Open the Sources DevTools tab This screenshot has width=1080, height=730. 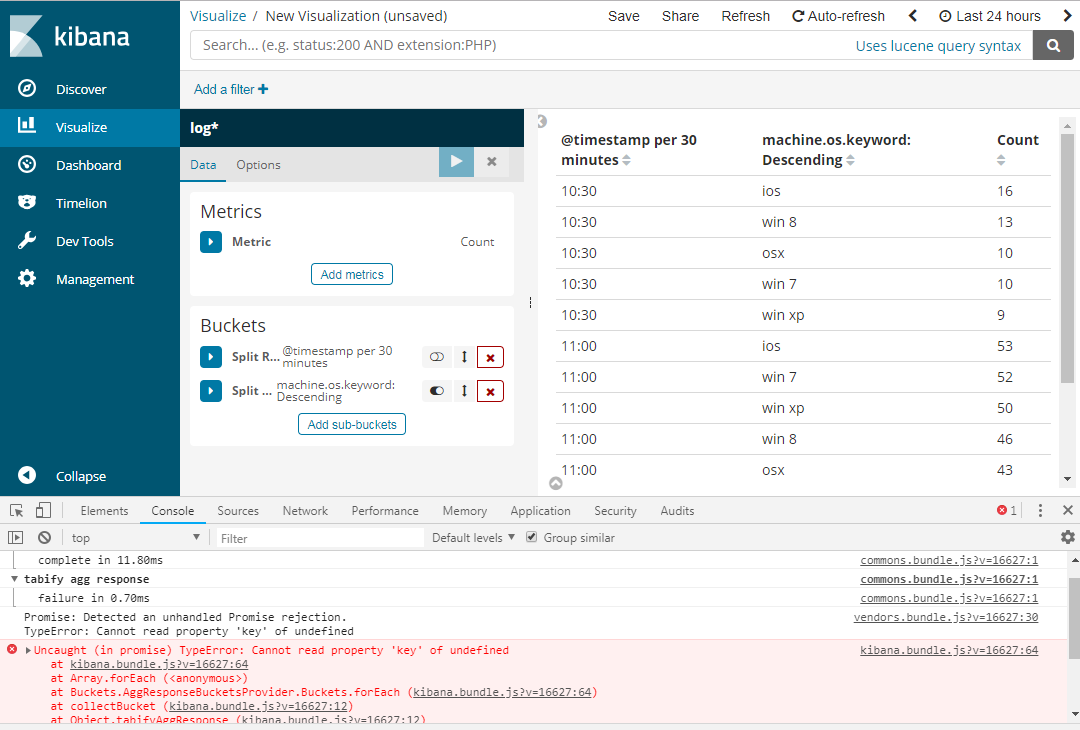(238, 510)
